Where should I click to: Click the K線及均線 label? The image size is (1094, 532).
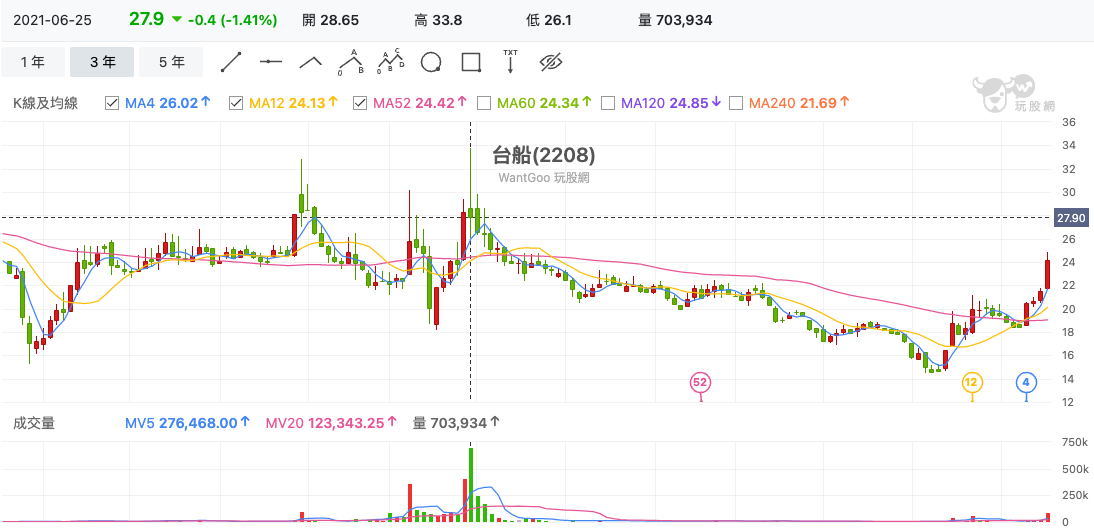[x=45, y=103]
